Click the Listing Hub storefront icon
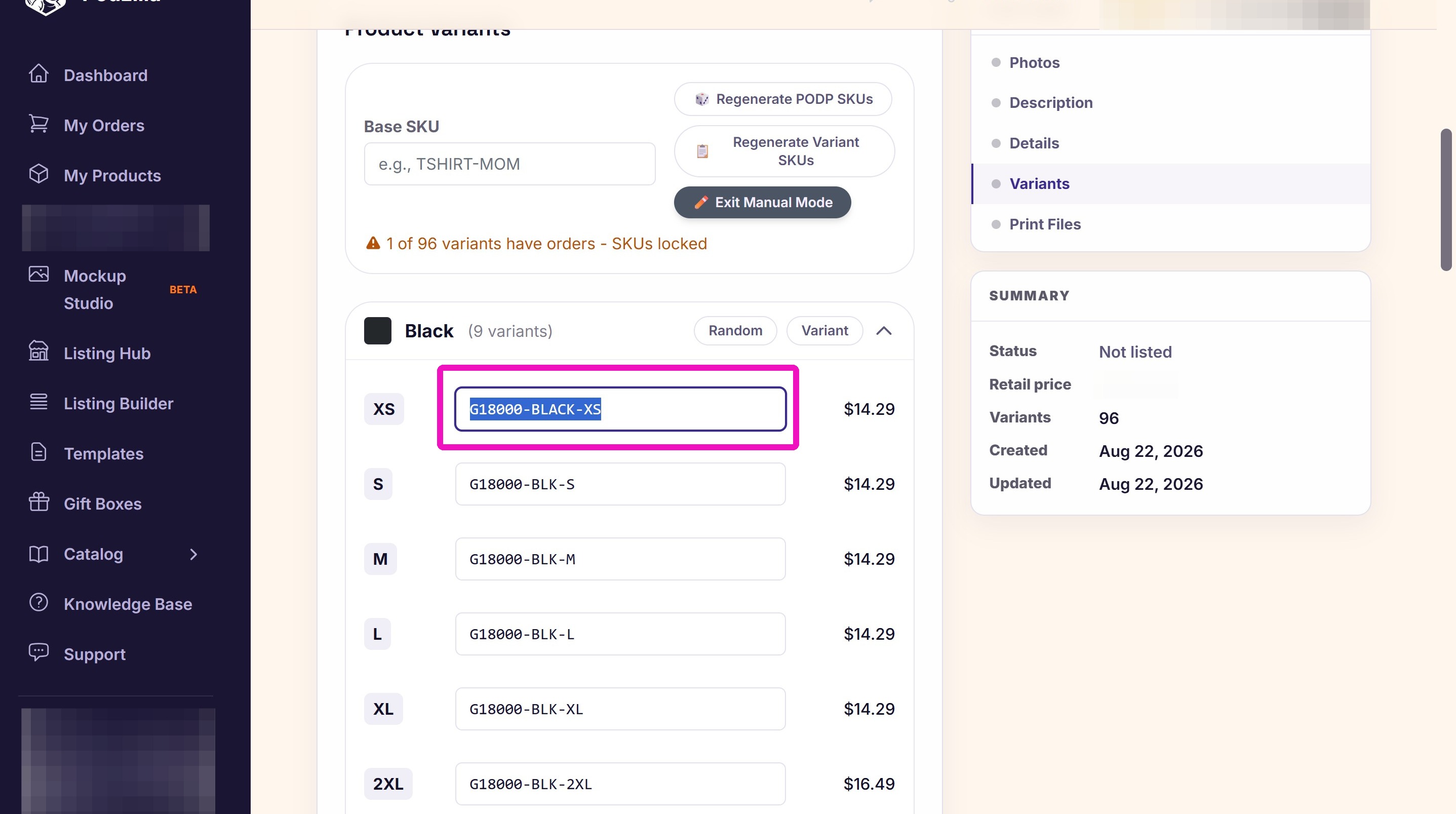 [38, 352]
